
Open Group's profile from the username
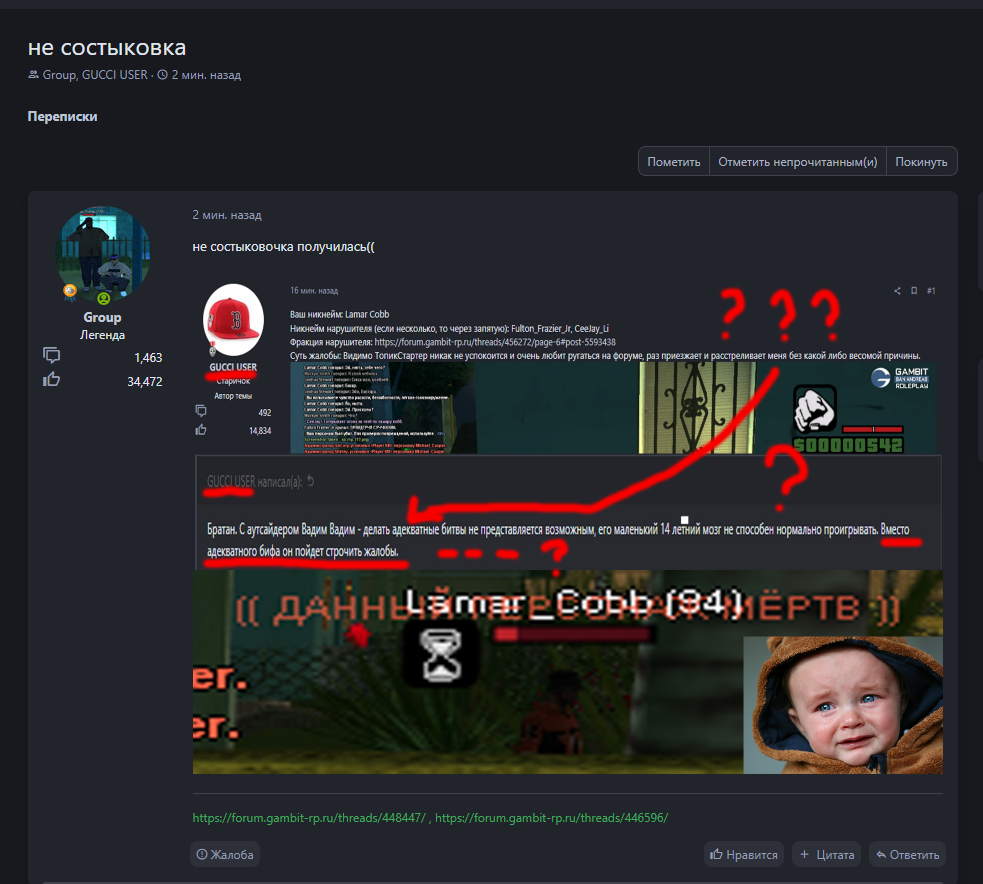click(x=102, y=317)
